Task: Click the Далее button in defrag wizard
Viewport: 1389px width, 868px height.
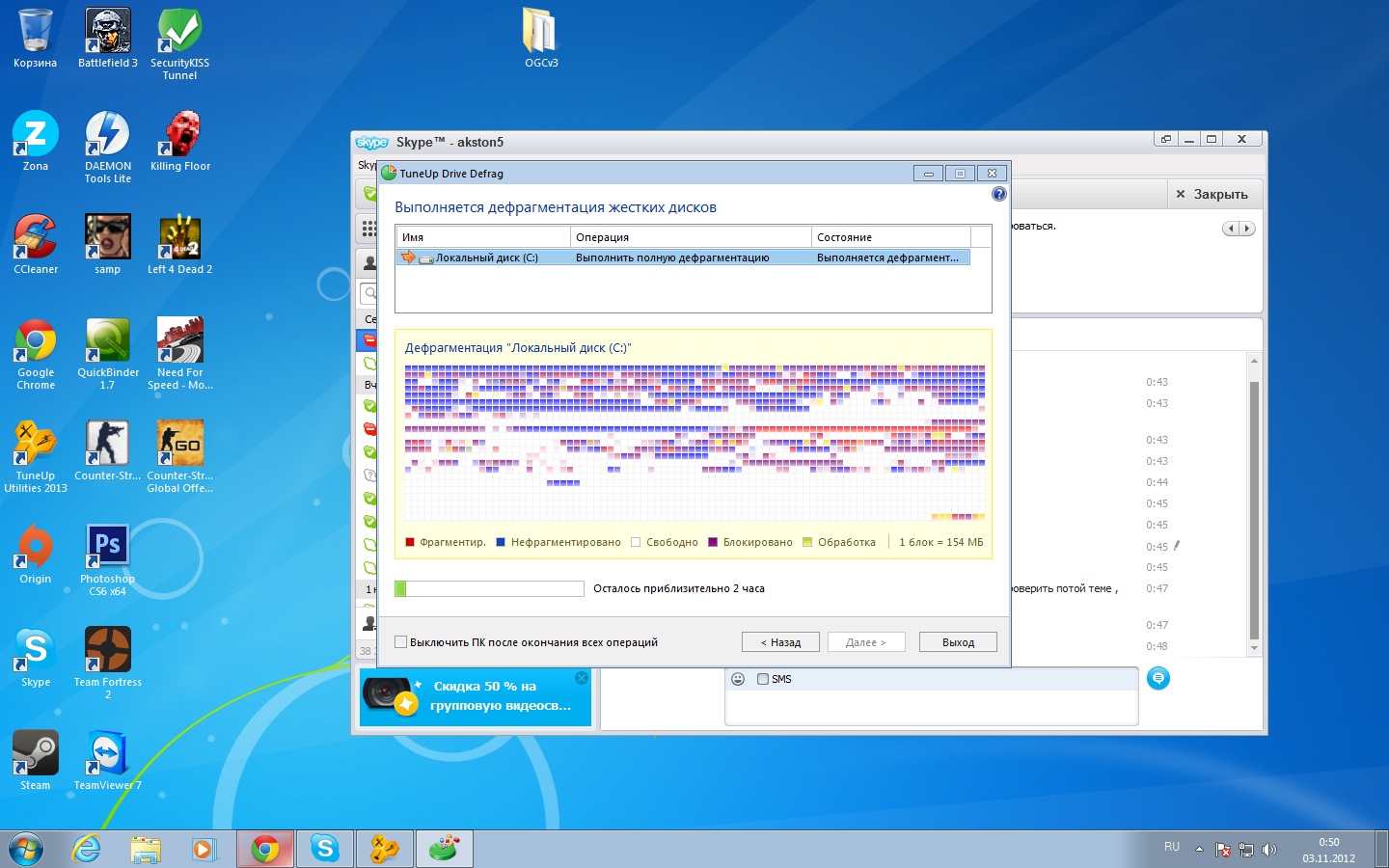Action: pyautogui.click(x=866, y=642)
